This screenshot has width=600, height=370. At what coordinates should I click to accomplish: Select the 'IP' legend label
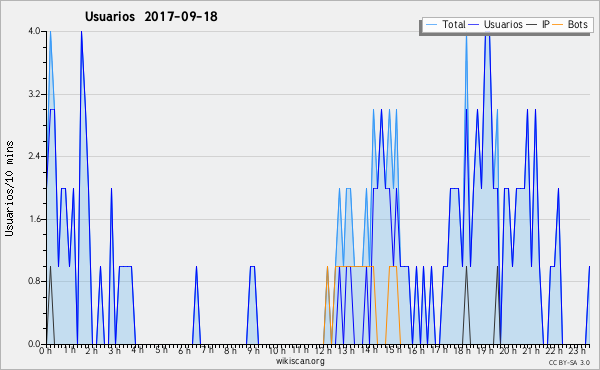tap(546, 24)
